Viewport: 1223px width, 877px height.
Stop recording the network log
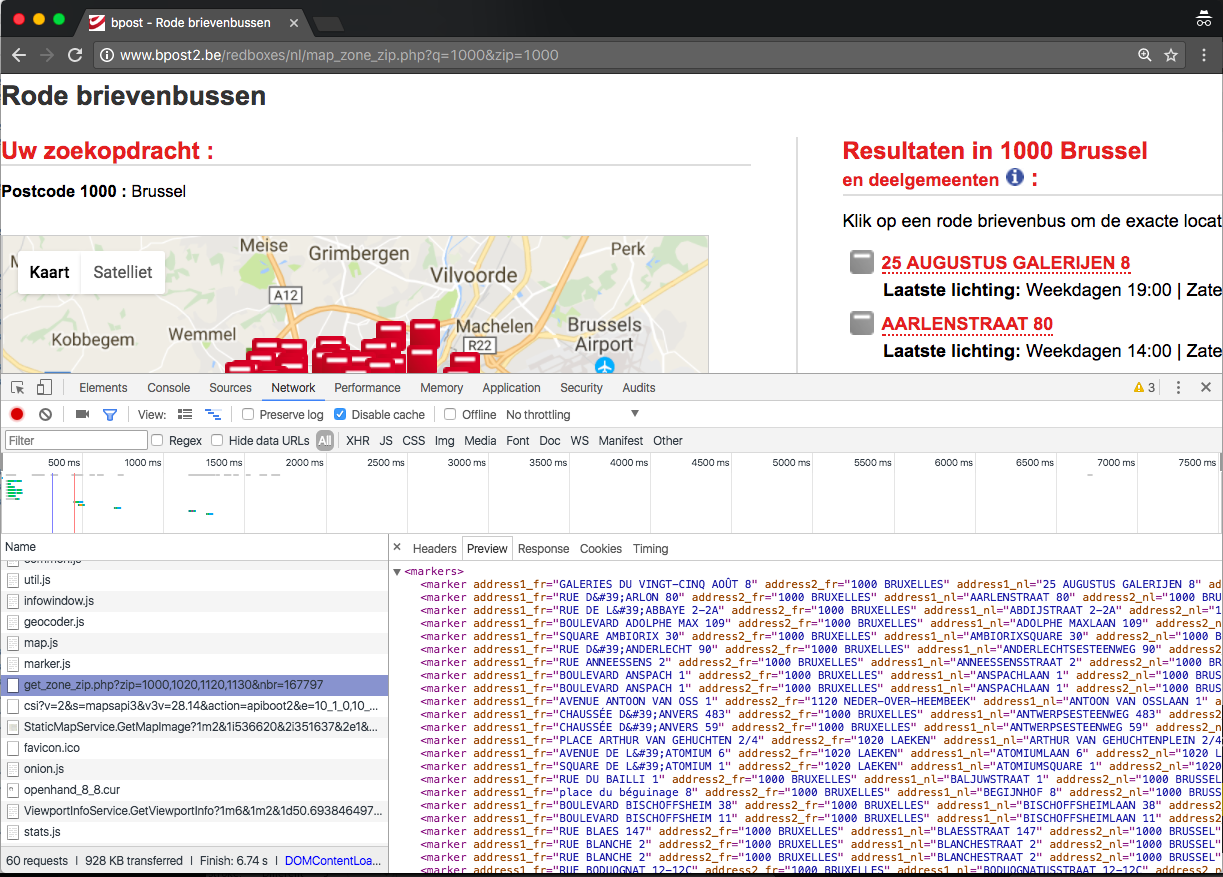pyautogui.click(x=17, y=415)
